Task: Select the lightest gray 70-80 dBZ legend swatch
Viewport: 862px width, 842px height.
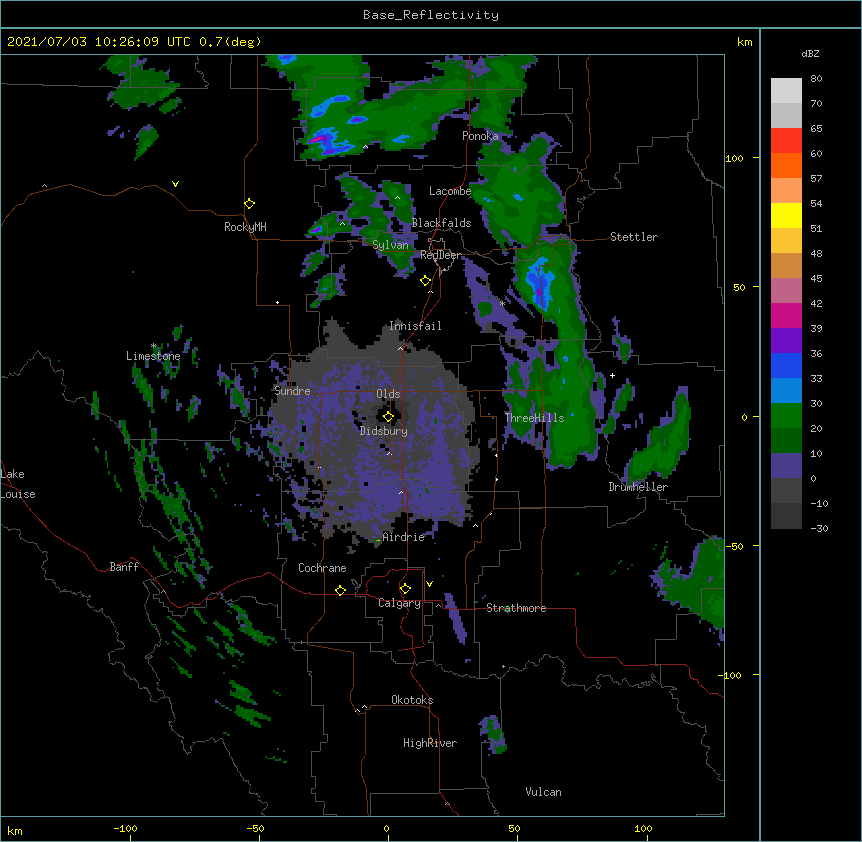Action: (786, 90)
